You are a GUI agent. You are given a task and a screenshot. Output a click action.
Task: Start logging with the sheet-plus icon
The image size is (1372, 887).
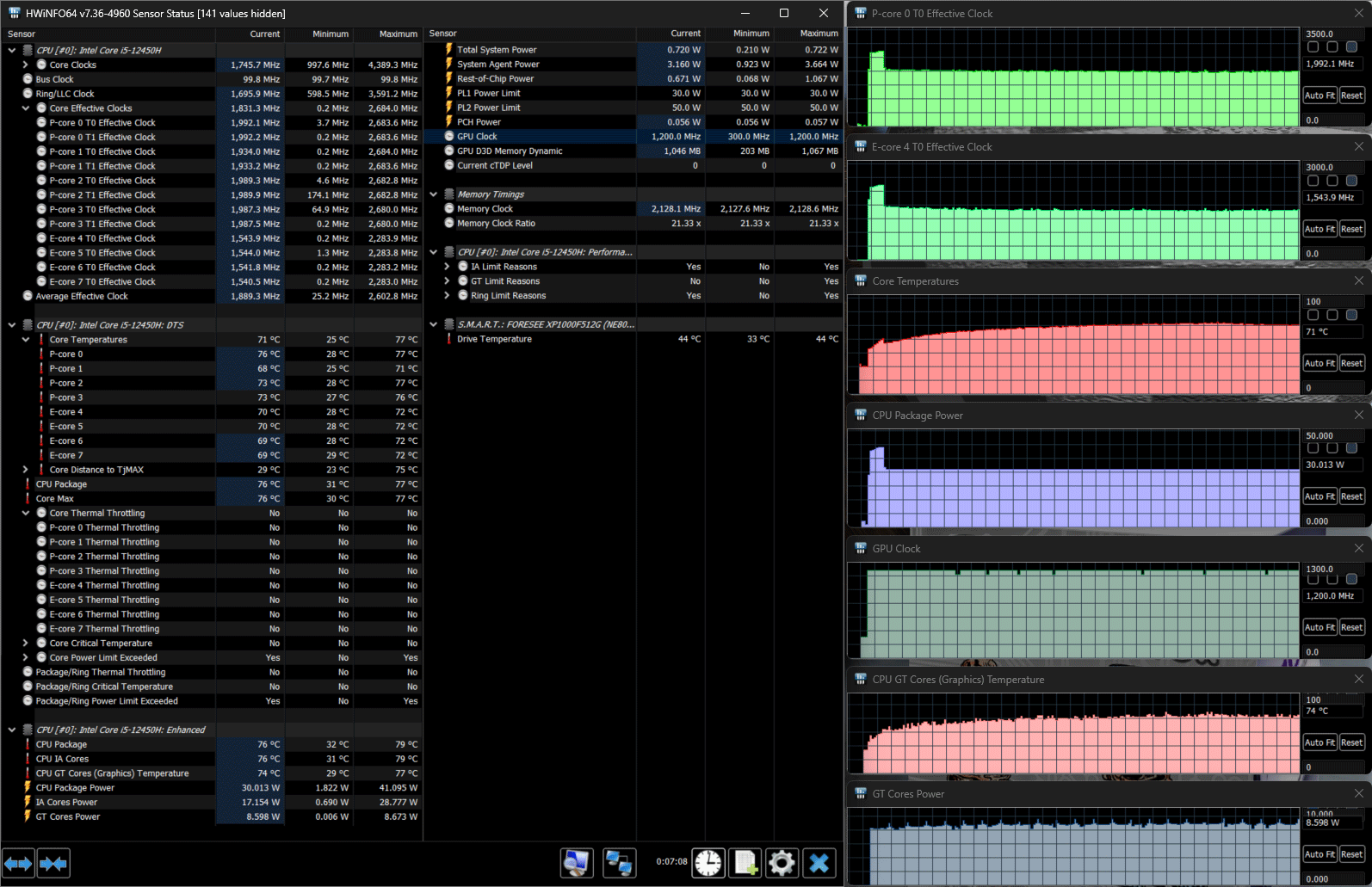pos(745,862)
